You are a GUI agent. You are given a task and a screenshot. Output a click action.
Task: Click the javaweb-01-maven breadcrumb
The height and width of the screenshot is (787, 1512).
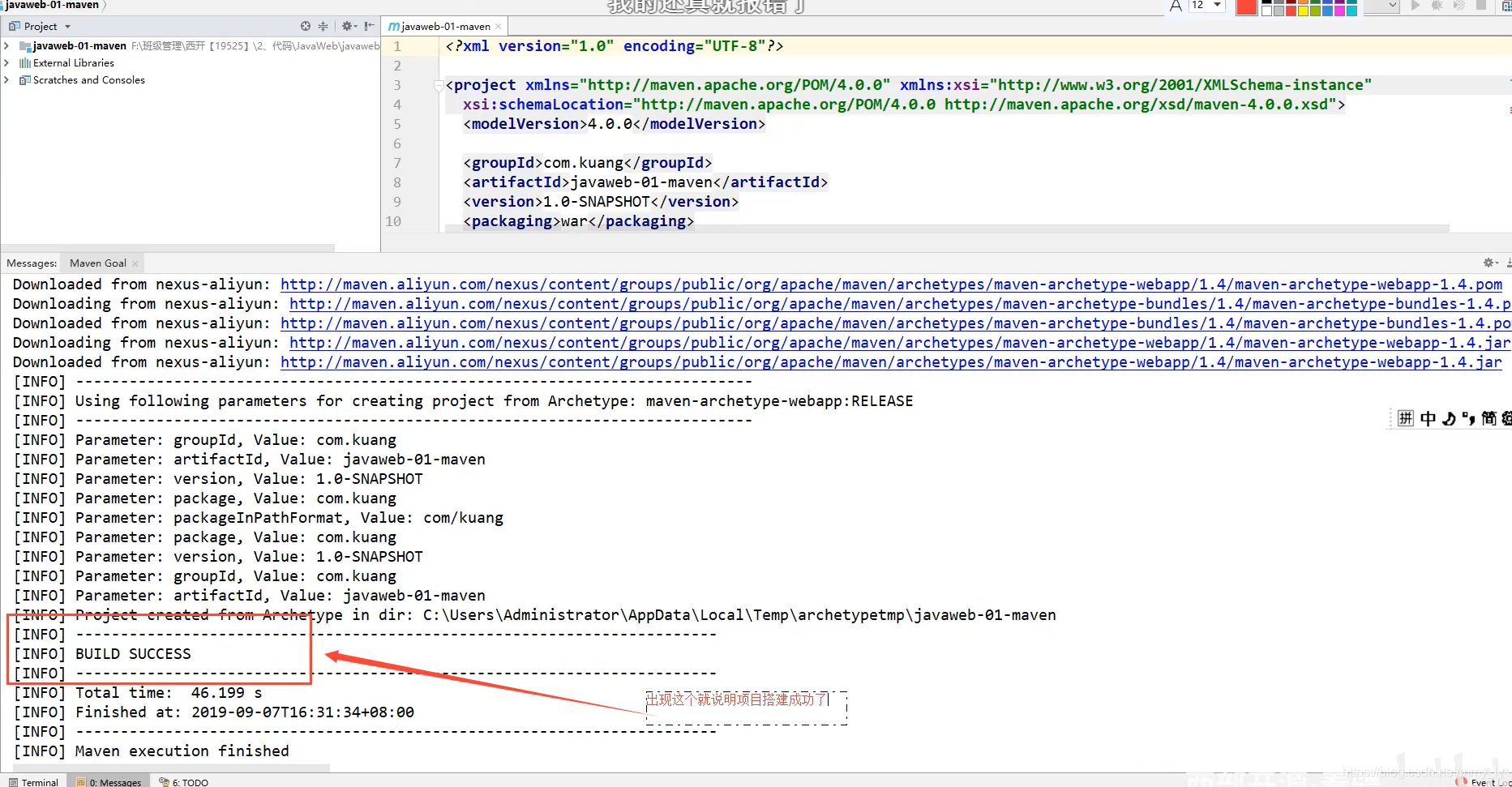click(x=52, y=5)
